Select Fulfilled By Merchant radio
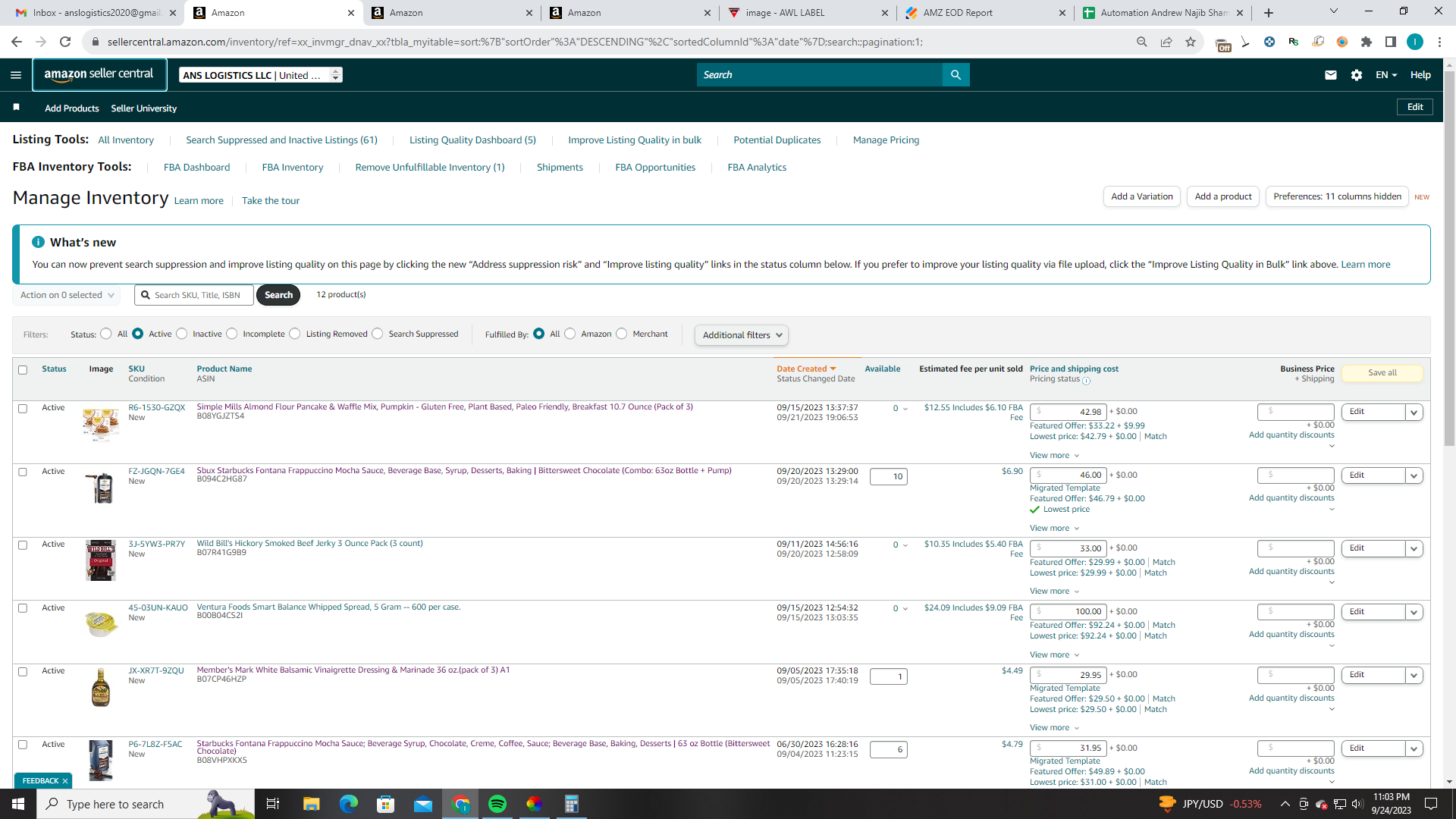The image size is (1456, 819). pyautogui.click(x=622, y=334)
